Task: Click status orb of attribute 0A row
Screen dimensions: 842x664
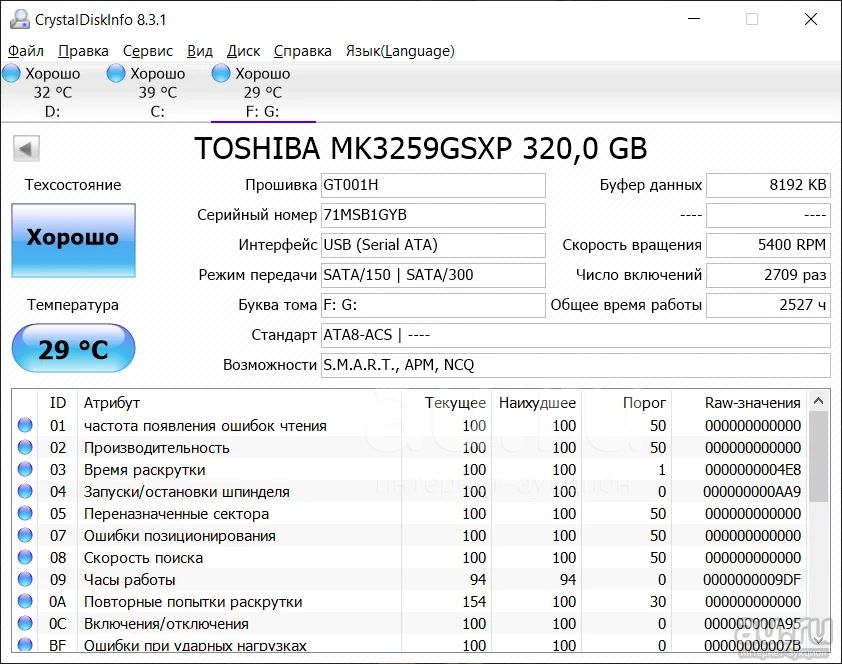Action: click(x=25, y=601)
